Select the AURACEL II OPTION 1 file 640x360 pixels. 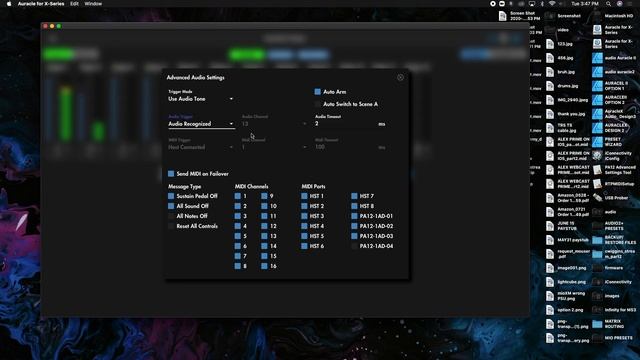[x=597, y=86]
